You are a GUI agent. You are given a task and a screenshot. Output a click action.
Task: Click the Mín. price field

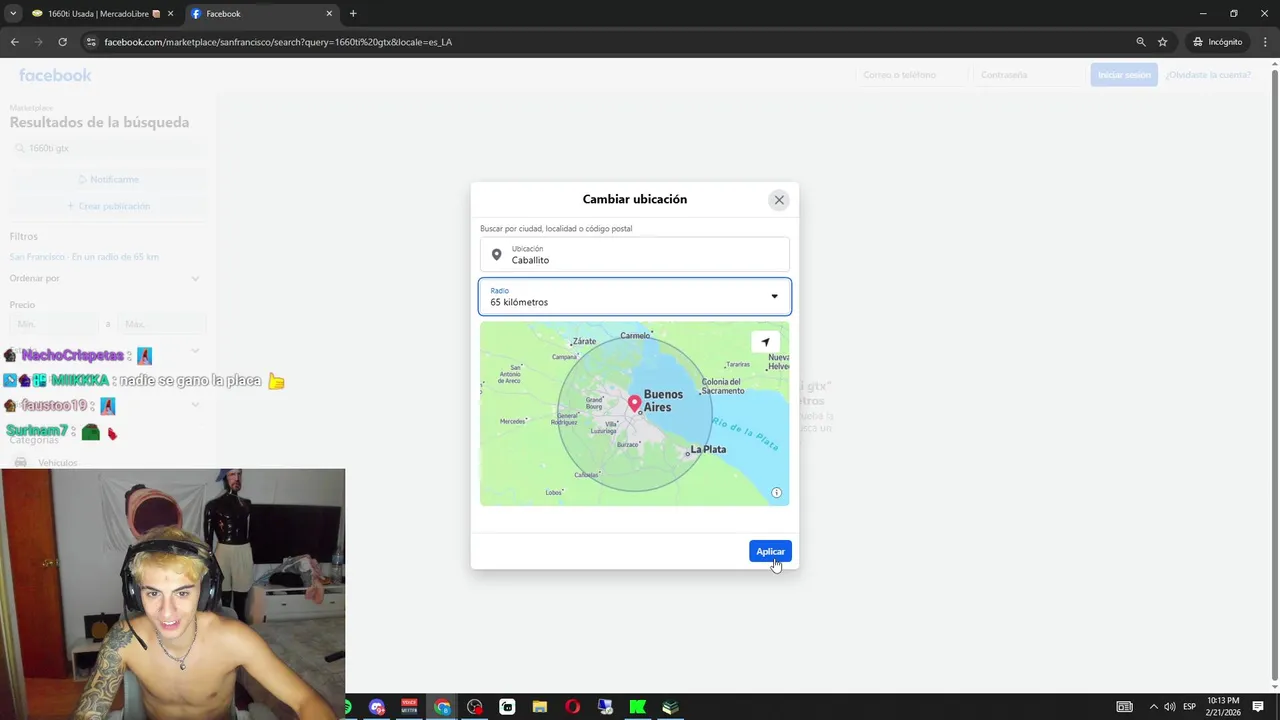(x=55, y=324)
